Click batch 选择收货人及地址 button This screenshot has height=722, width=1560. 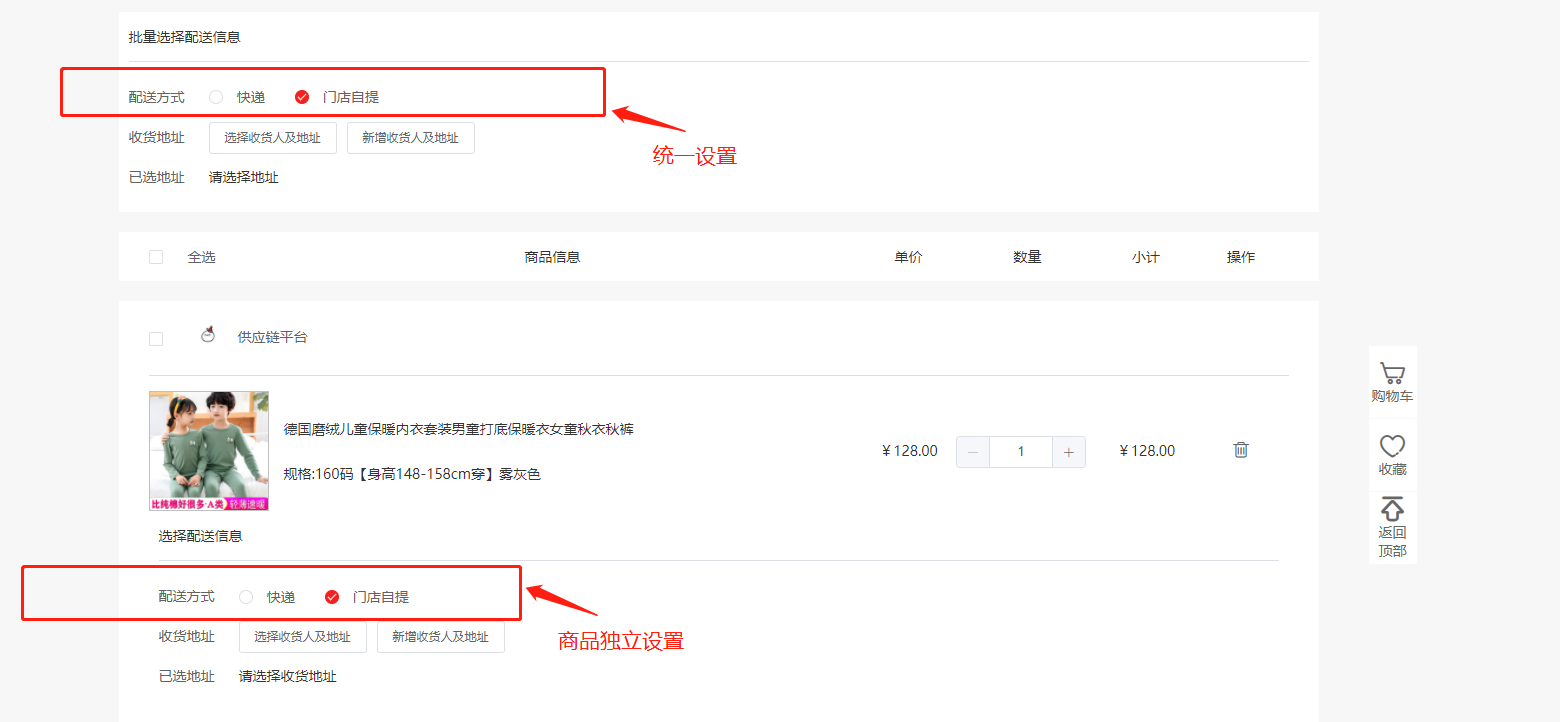(x=273, y=138)
